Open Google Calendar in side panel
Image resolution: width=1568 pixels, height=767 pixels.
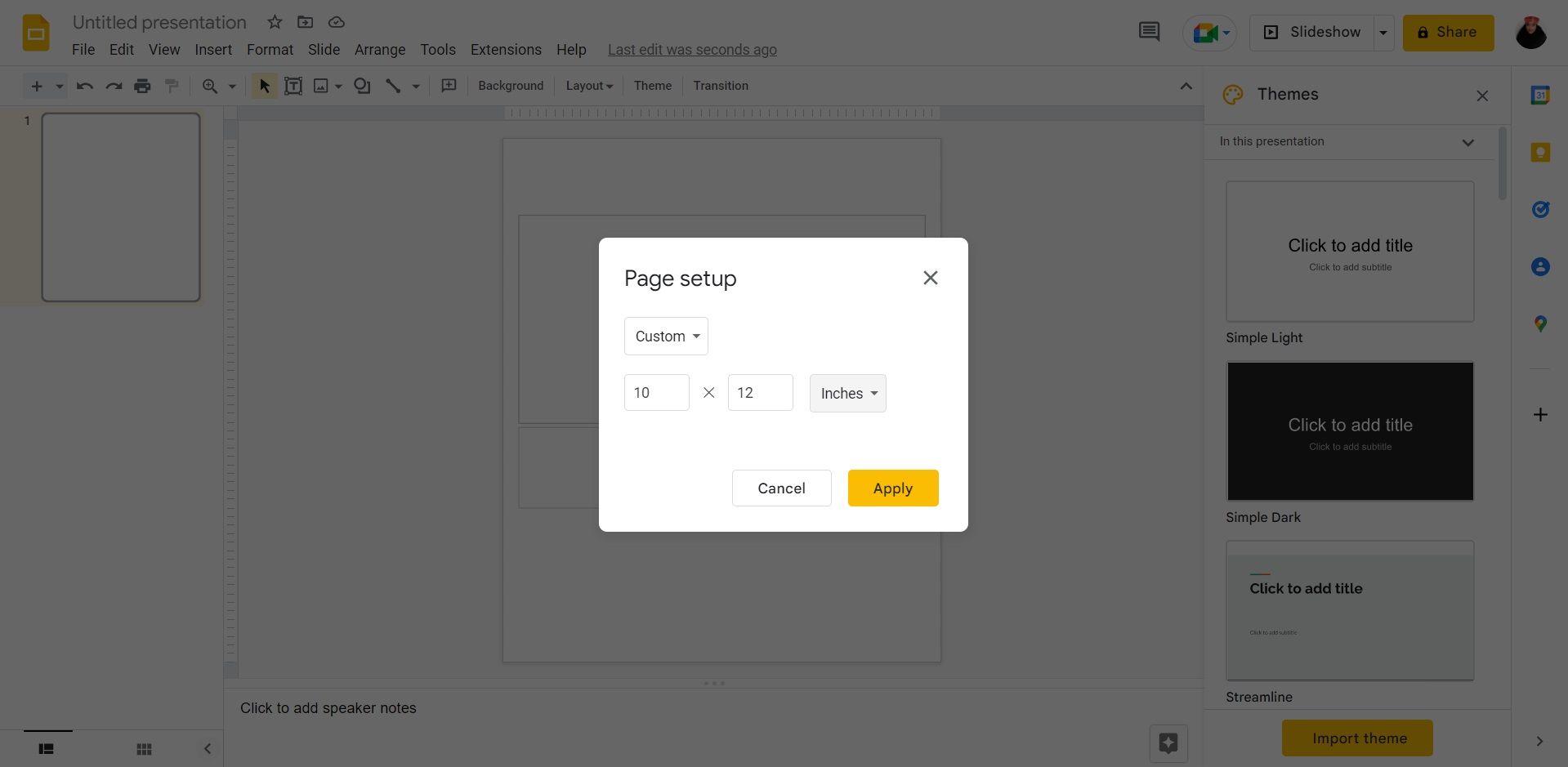[x=1541, y=95]
